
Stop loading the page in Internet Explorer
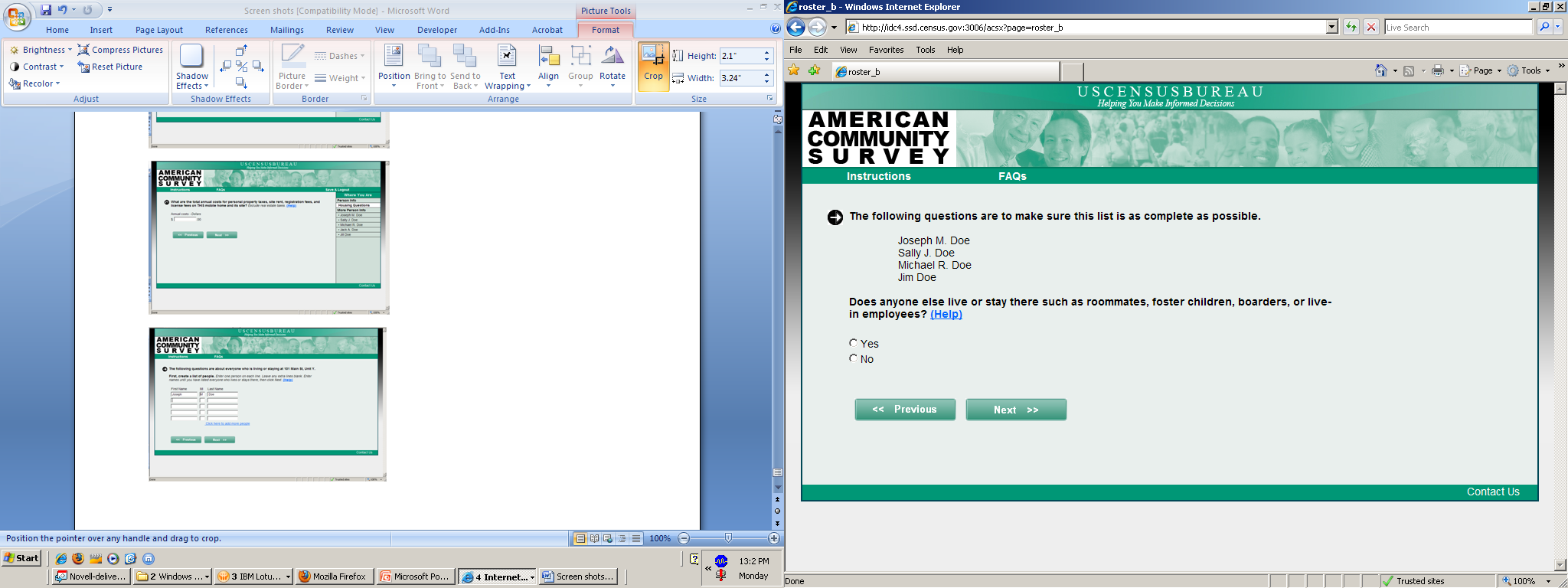(1371, 28)
